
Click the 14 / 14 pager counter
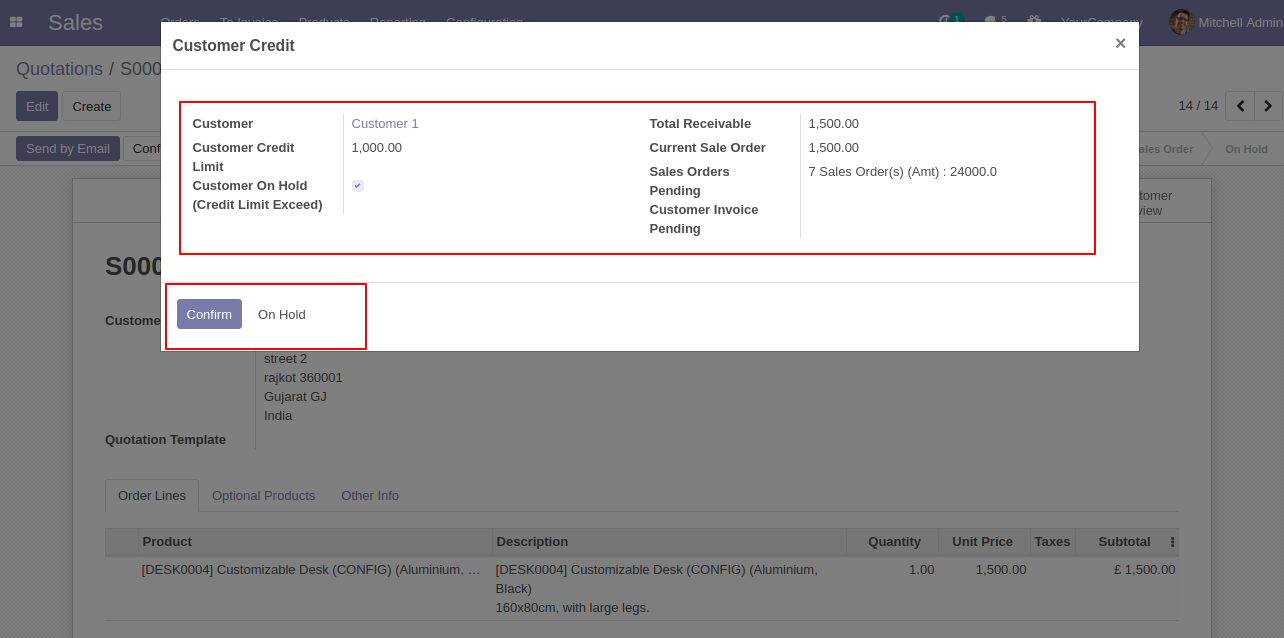click(x=1198, y=105)
